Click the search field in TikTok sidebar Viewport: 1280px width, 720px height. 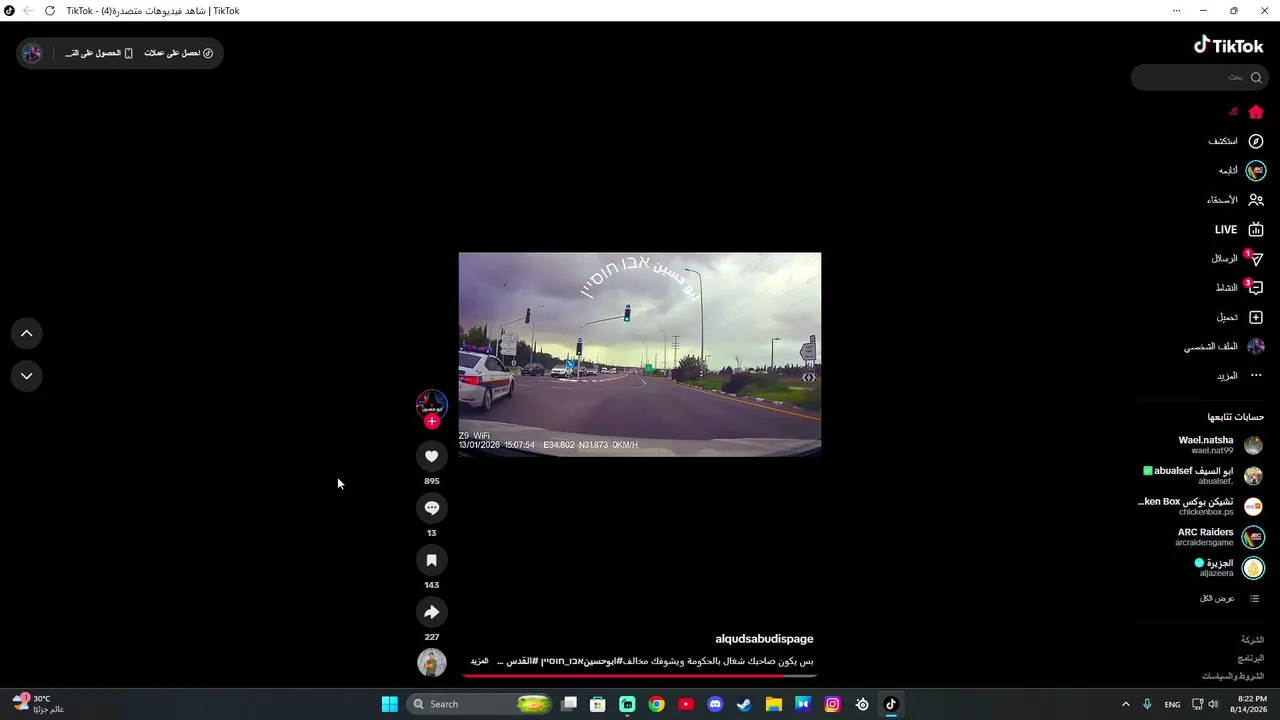[x=1199, y=77]
